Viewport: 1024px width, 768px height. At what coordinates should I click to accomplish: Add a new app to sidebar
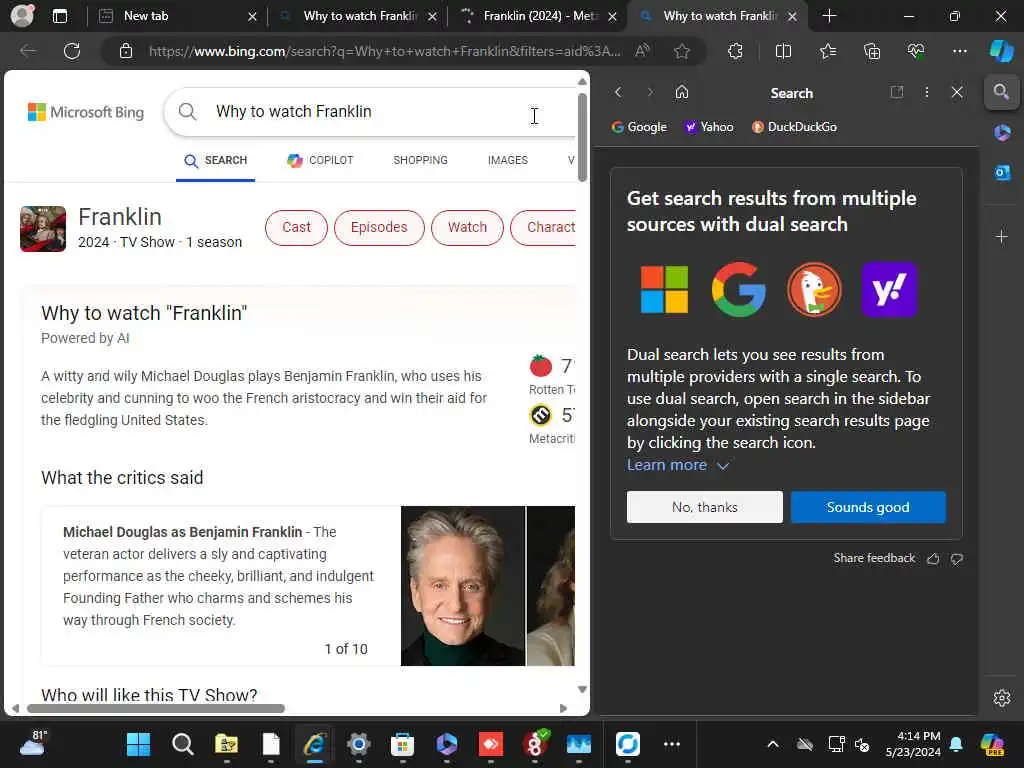[1002, 236]
